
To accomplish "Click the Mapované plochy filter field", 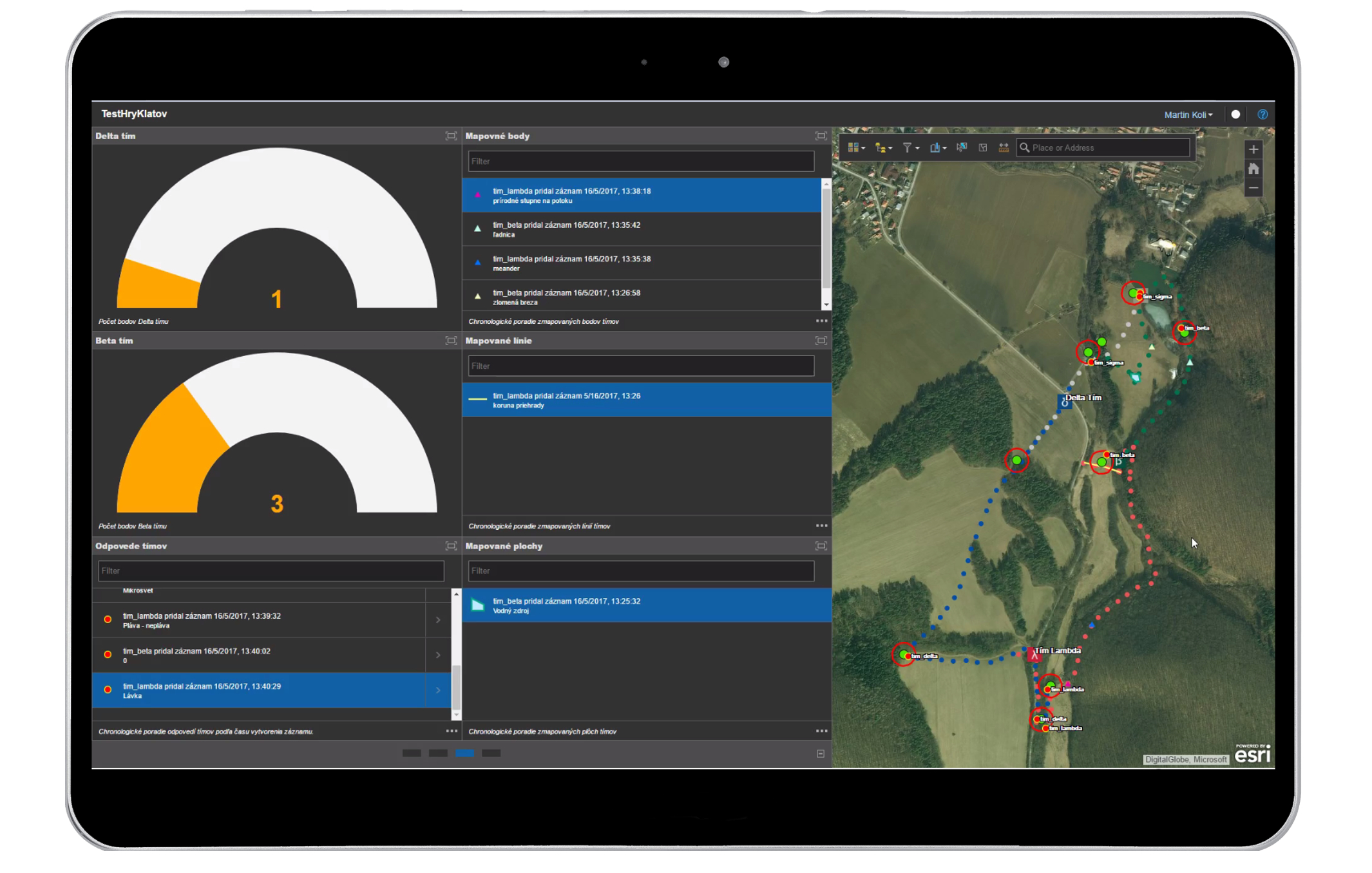I will point(641,570).
